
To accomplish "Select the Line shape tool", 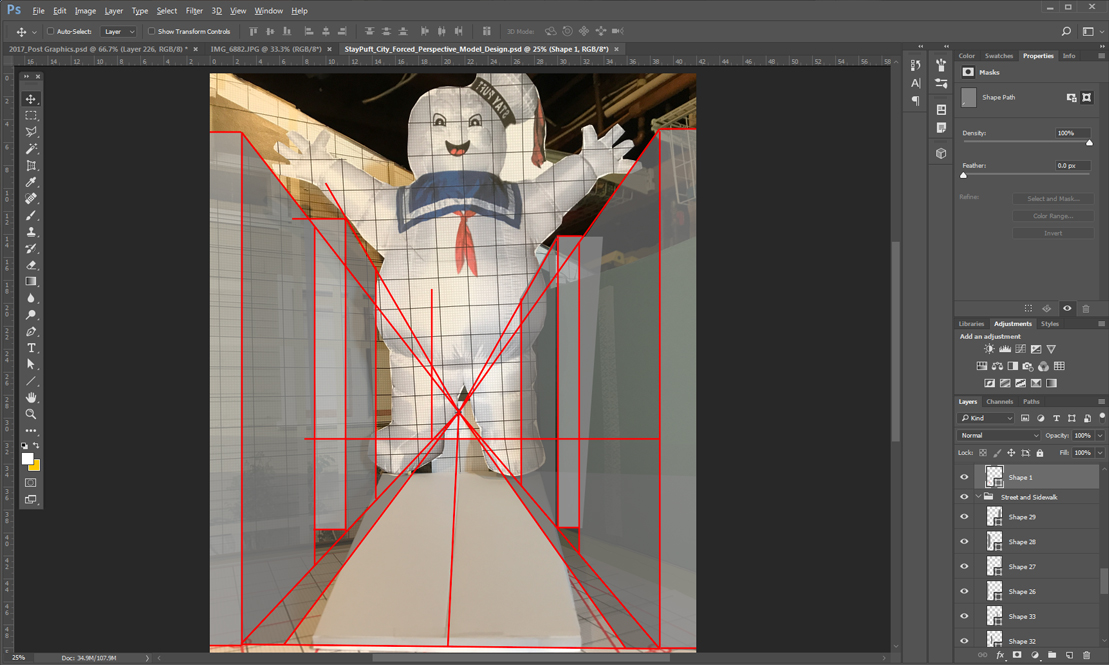I will (x=30, y=381).
